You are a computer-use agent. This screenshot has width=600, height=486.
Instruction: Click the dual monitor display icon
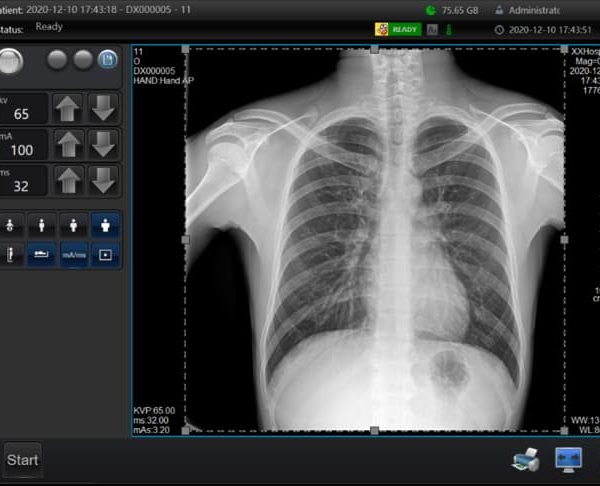[569, 459]
